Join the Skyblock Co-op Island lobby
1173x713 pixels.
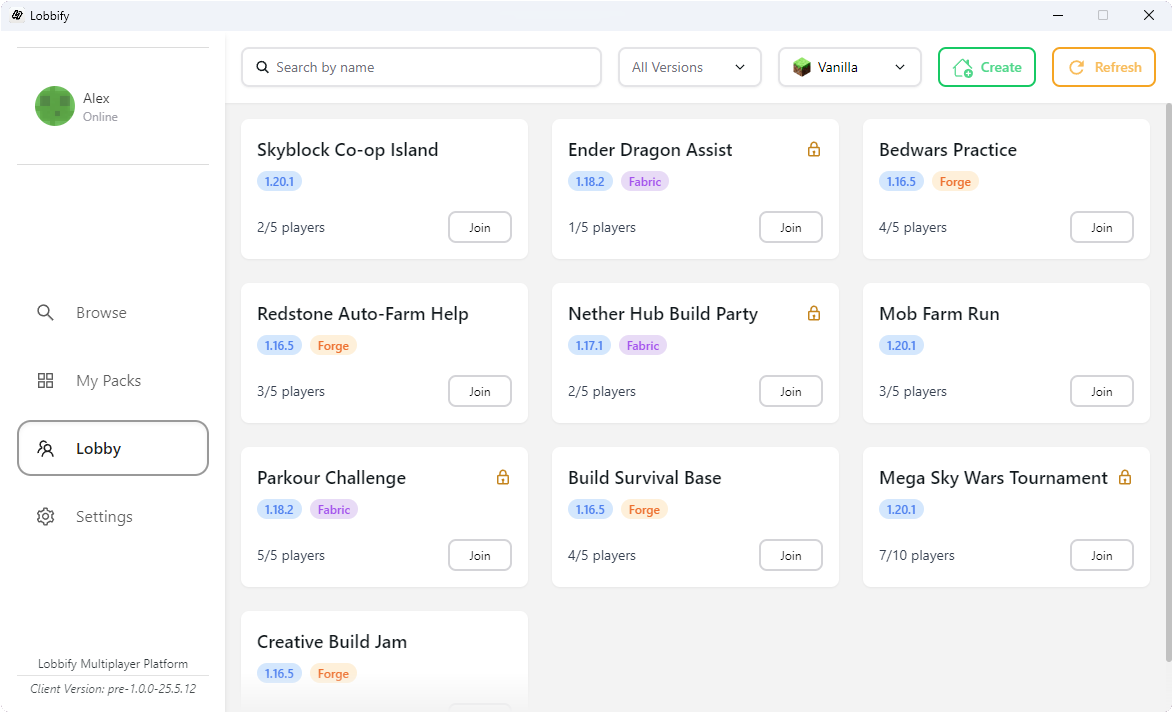pos(480,227)
